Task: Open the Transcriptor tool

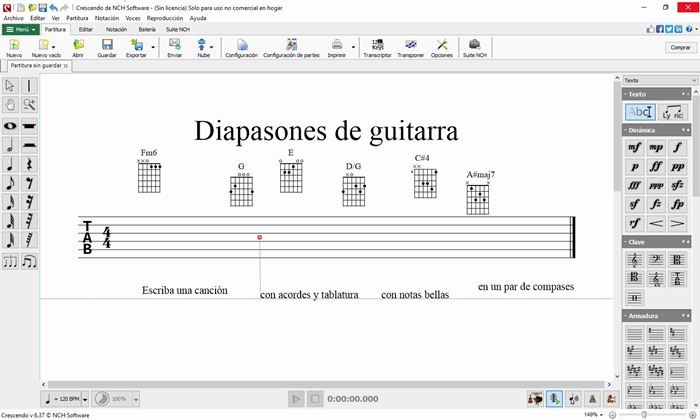Action: coord(377,48)
